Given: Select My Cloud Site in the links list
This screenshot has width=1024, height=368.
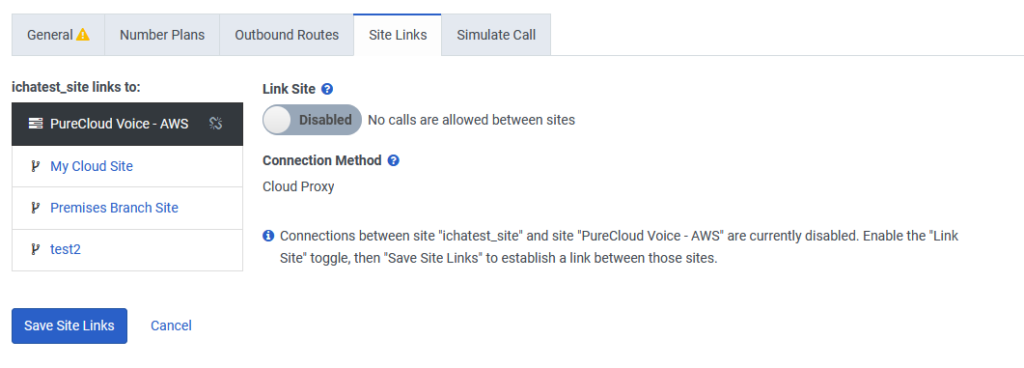Looking at the screenshot, I should 127,166.
